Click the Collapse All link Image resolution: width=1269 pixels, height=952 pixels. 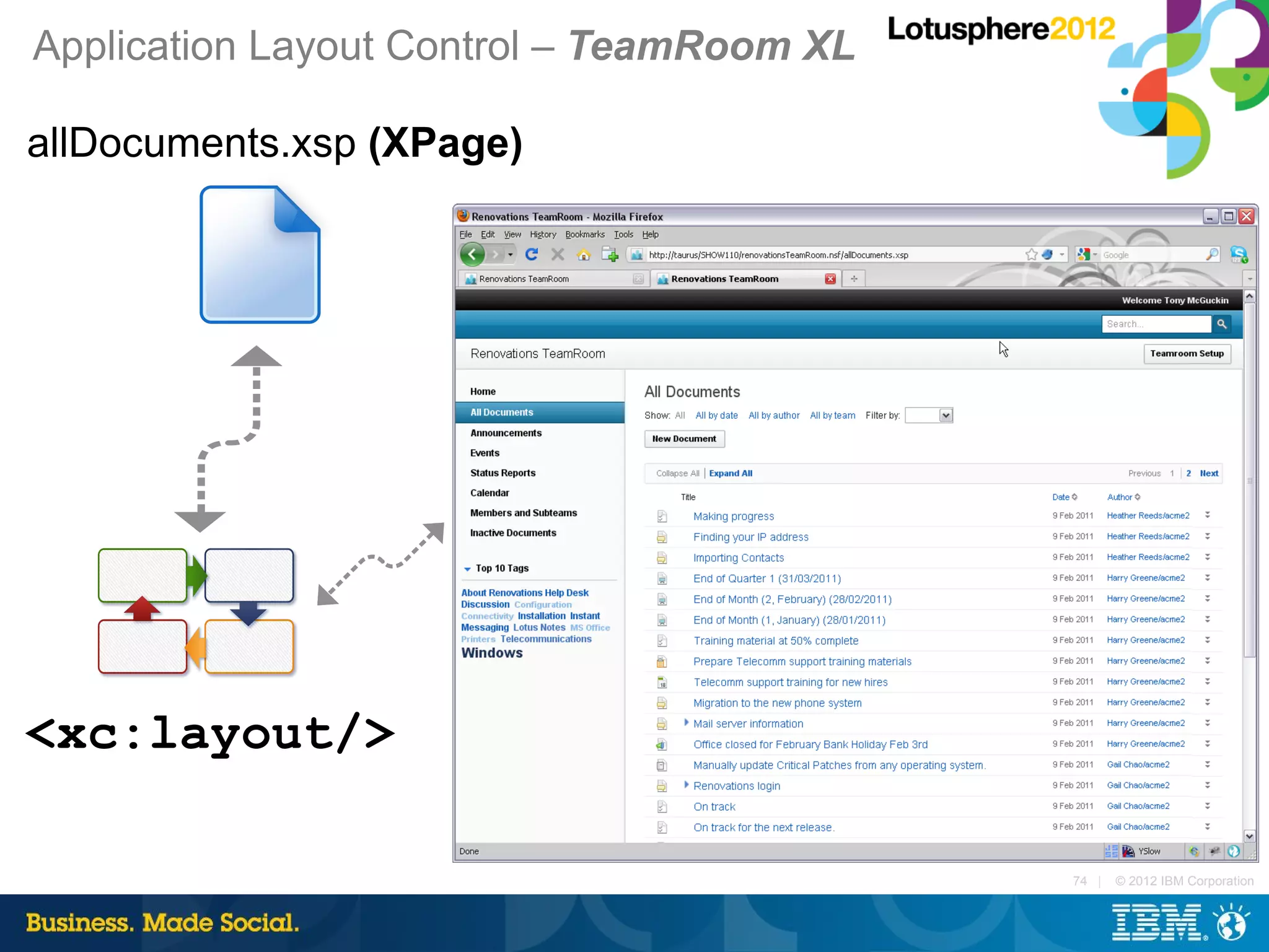click(677, 473)
